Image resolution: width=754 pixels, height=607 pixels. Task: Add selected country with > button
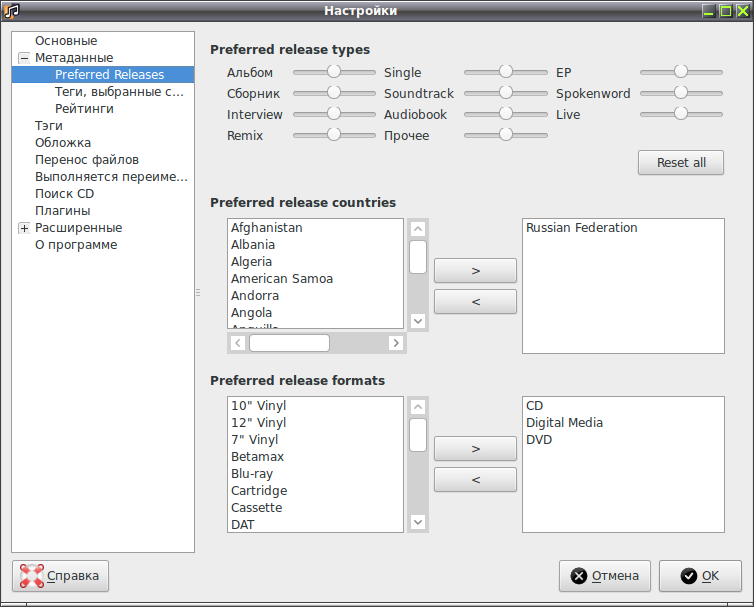[476, 271]
